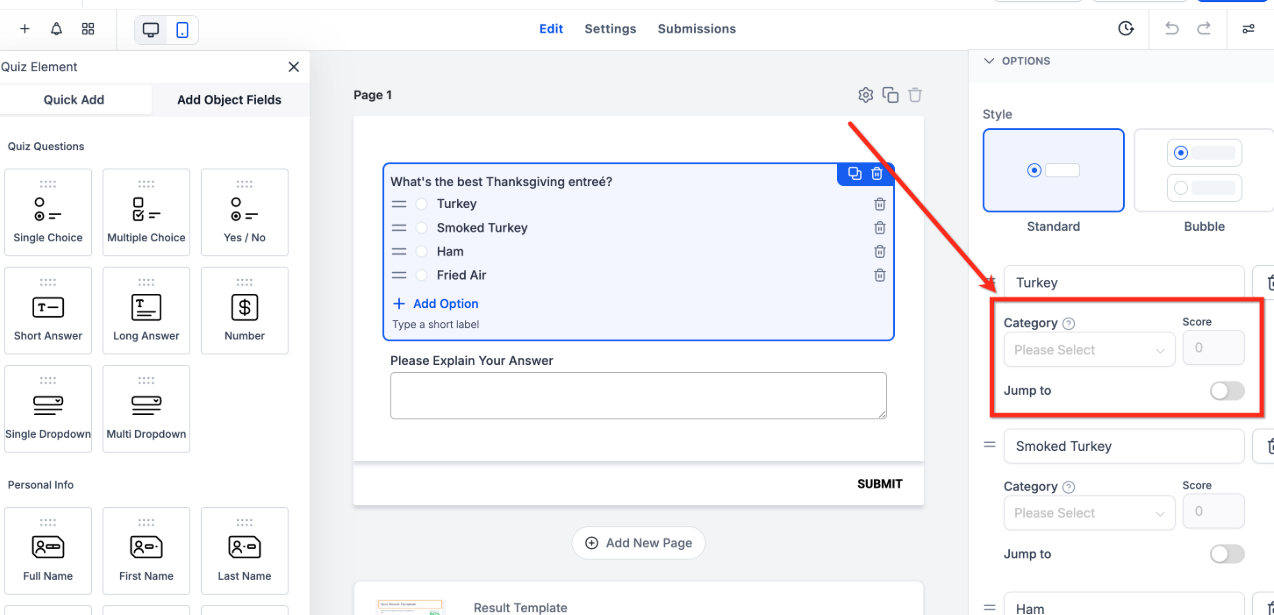The image size is (1274, 615).
Task: Add a Single Choice question element
Action: click(48, 213)
